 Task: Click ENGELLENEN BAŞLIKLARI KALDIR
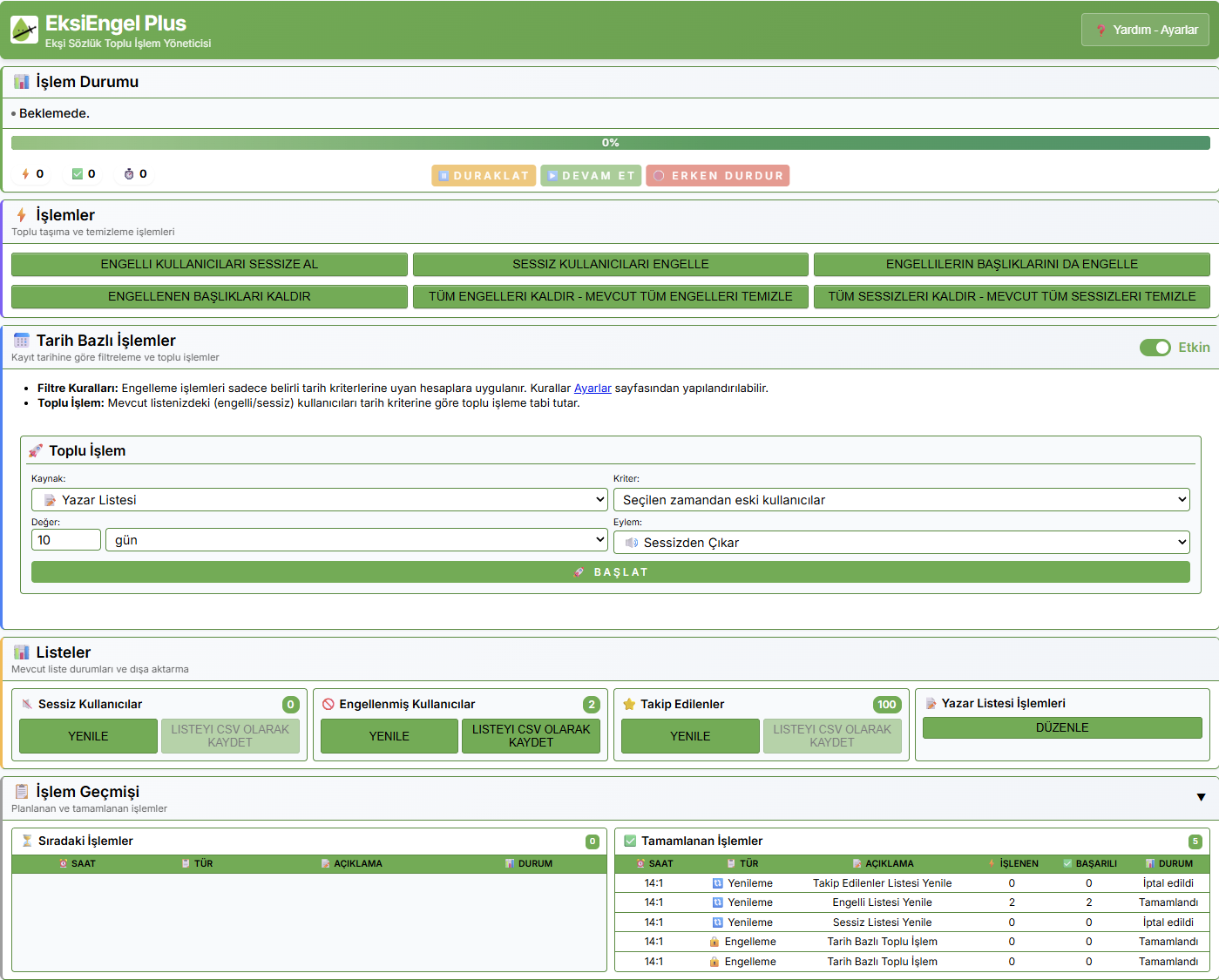[209, 296]
